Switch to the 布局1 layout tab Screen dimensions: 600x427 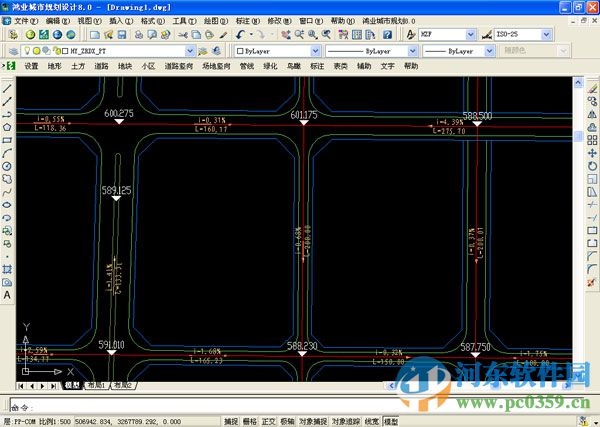point(96,385)
